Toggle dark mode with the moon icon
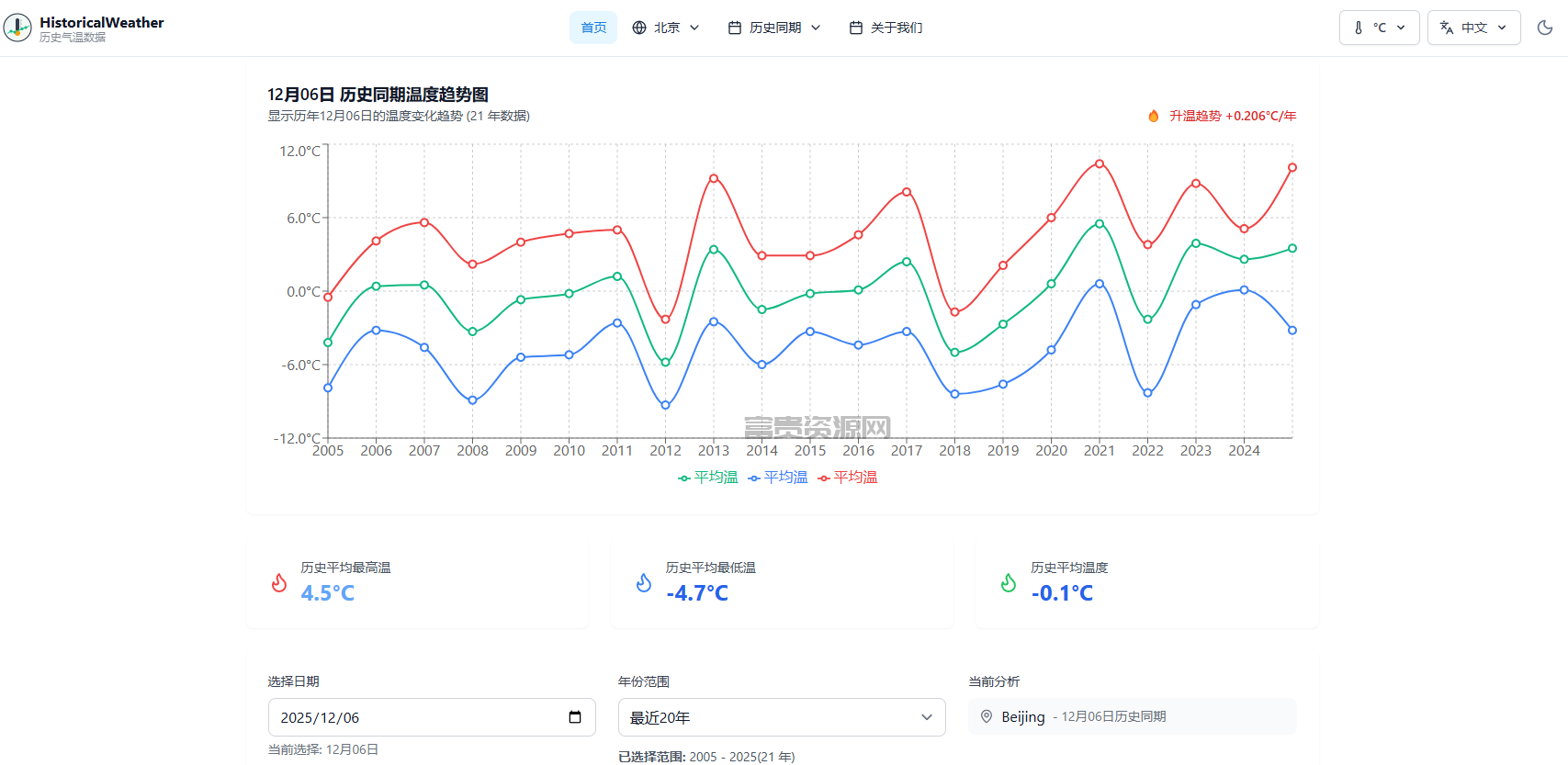Viewport: 1568px width, 765px height. [1545, 28]
